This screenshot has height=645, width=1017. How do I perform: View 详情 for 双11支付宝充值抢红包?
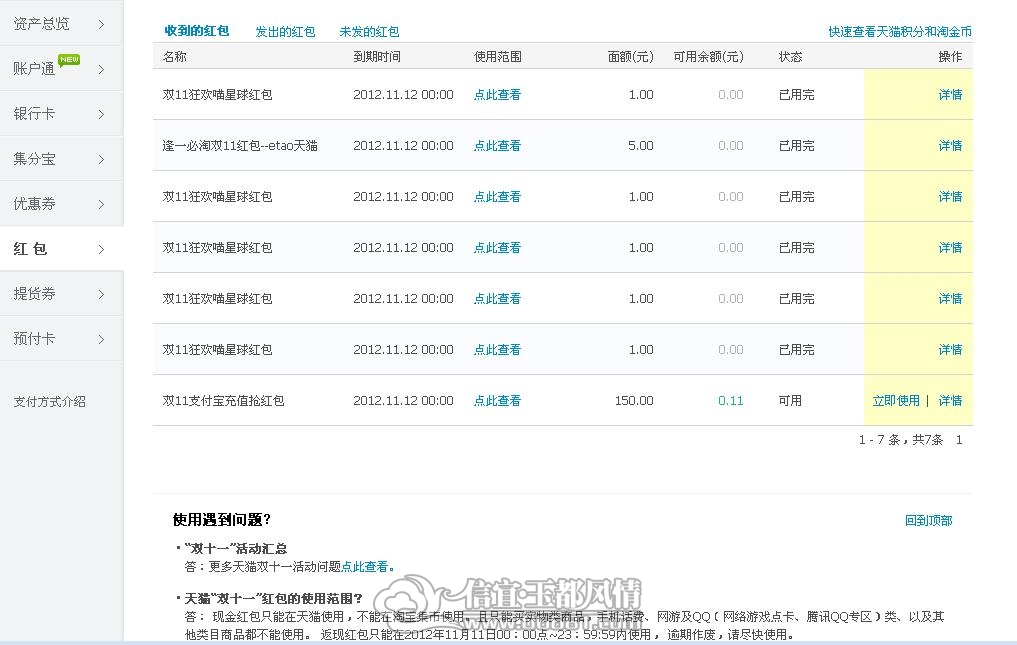[x=950, y=400]
